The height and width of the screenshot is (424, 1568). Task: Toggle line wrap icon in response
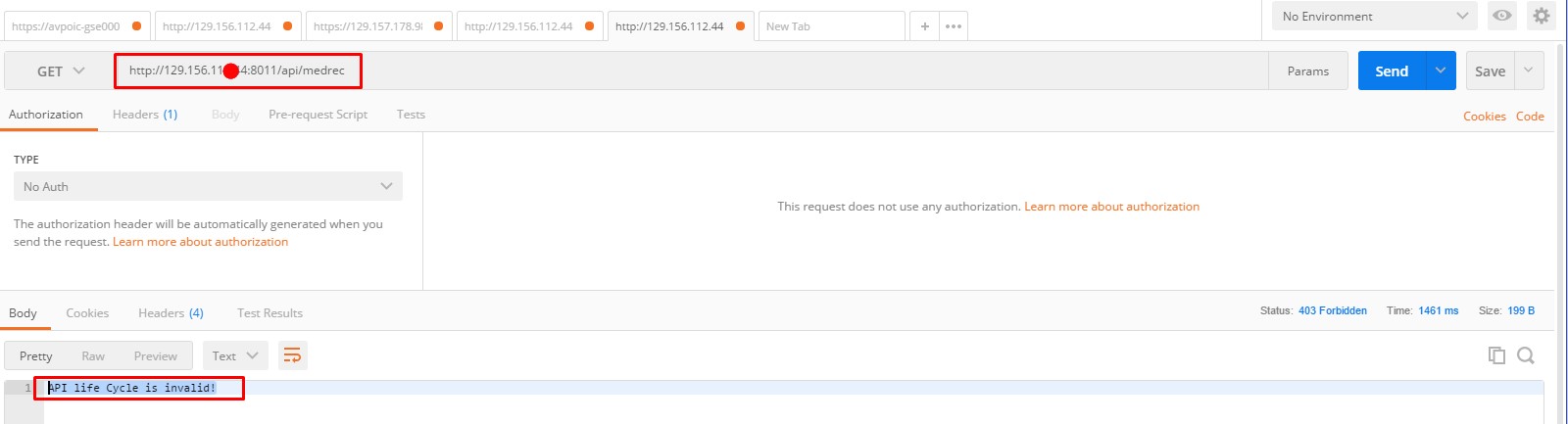point(292,355)
